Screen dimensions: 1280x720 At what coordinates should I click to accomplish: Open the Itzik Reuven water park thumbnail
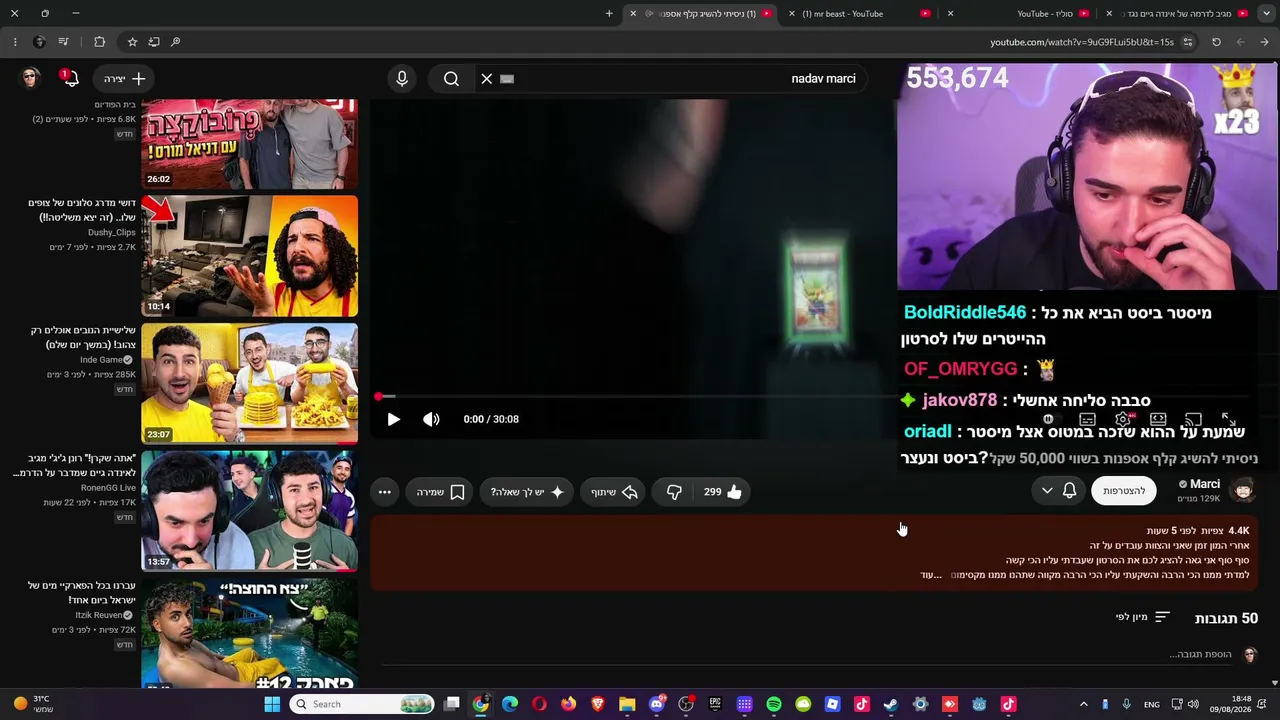(249, 634)
